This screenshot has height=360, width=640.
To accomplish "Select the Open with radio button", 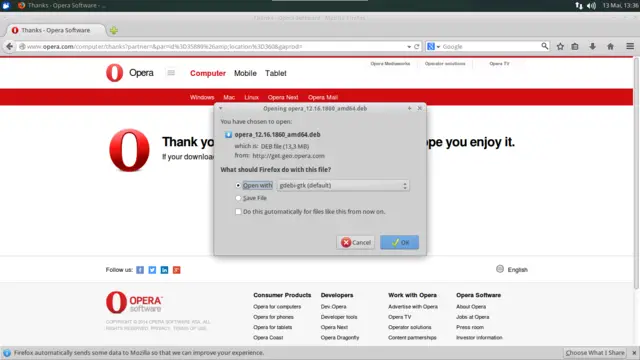I will 238,185.
